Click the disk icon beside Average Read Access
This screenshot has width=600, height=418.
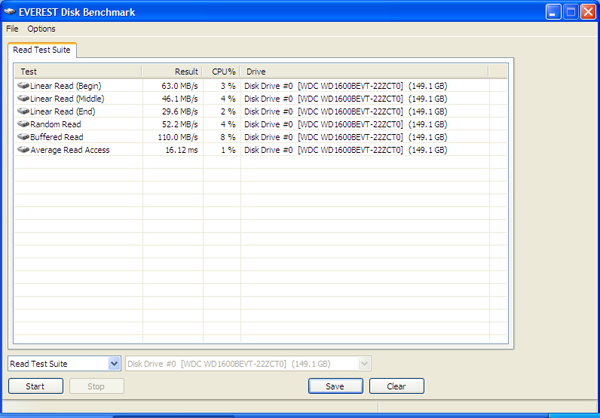tap(23, 150)
